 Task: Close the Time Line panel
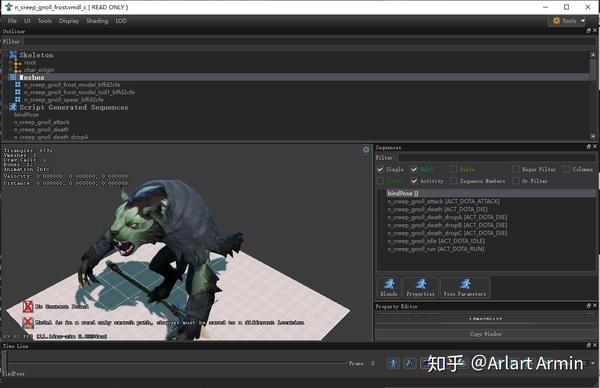tap(595, 345)
